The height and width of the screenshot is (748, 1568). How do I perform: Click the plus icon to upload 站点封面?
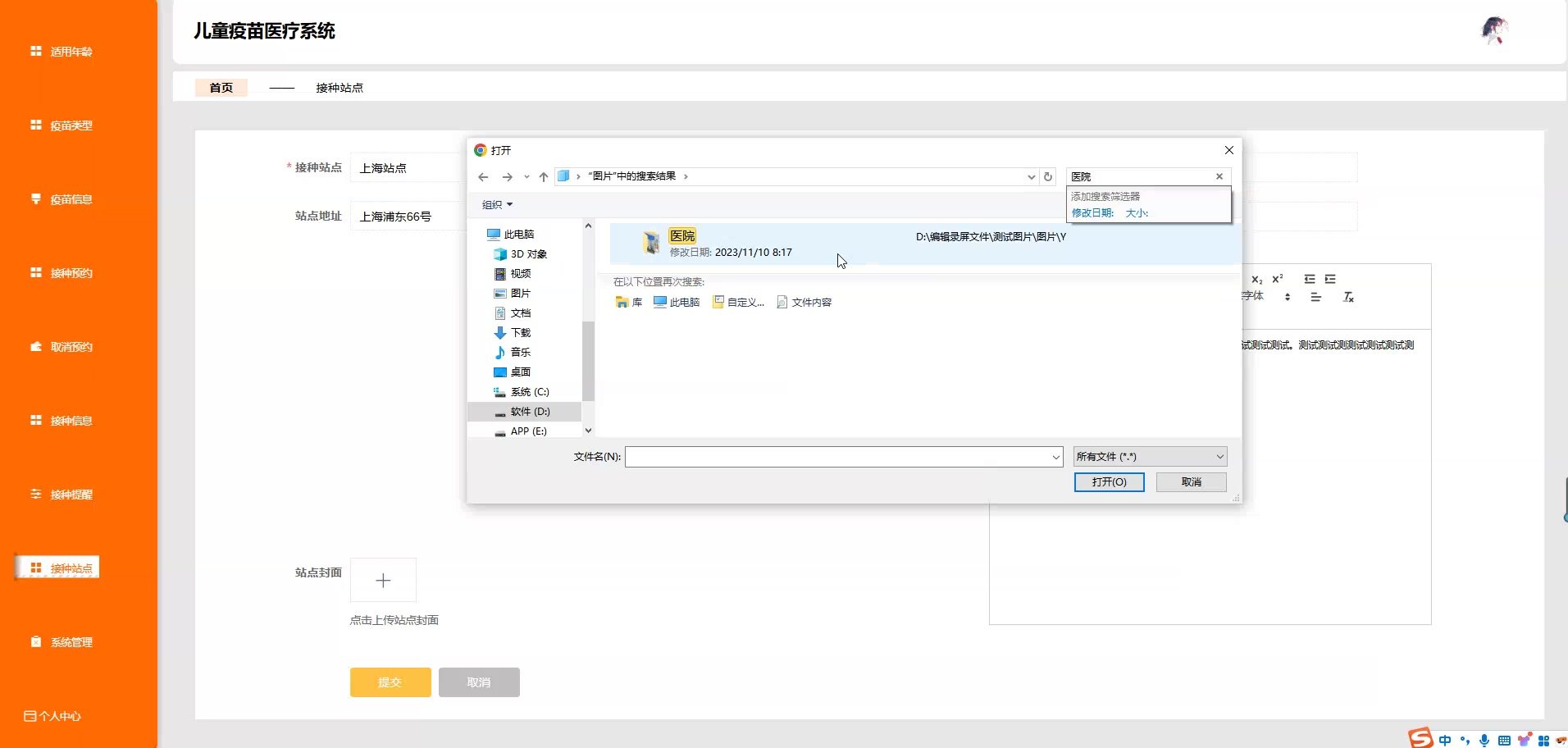(x=383, y=581)
